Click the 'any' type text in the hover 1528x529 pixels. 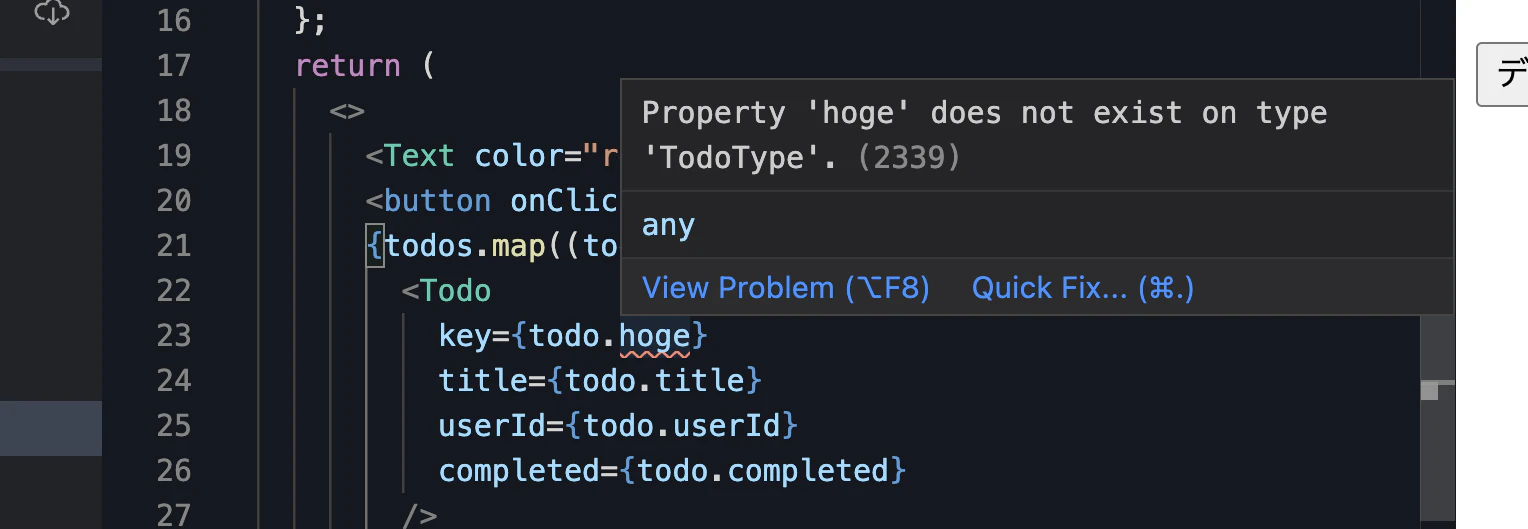(x=668, y=225)
